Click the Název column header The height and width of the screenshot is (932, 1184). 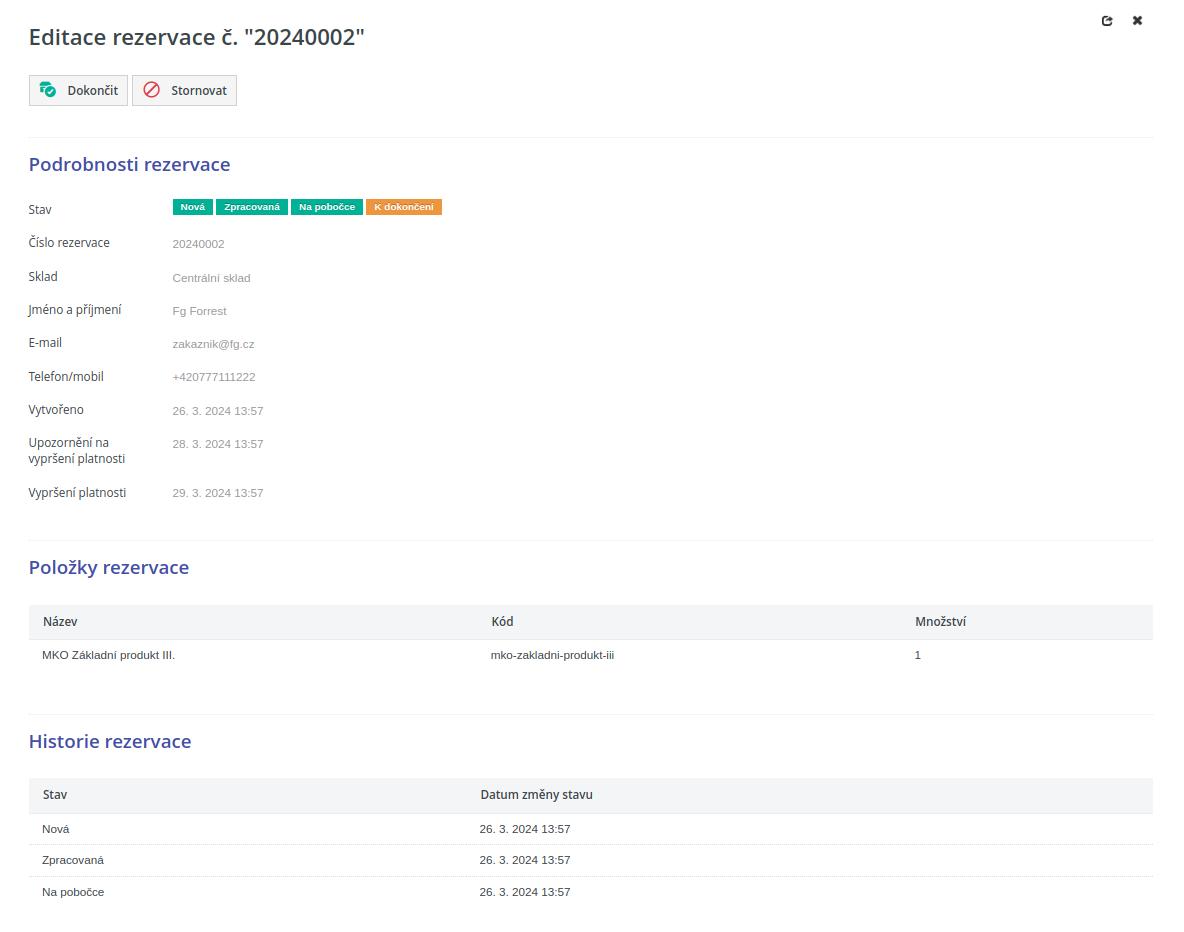tap(60, 622)
